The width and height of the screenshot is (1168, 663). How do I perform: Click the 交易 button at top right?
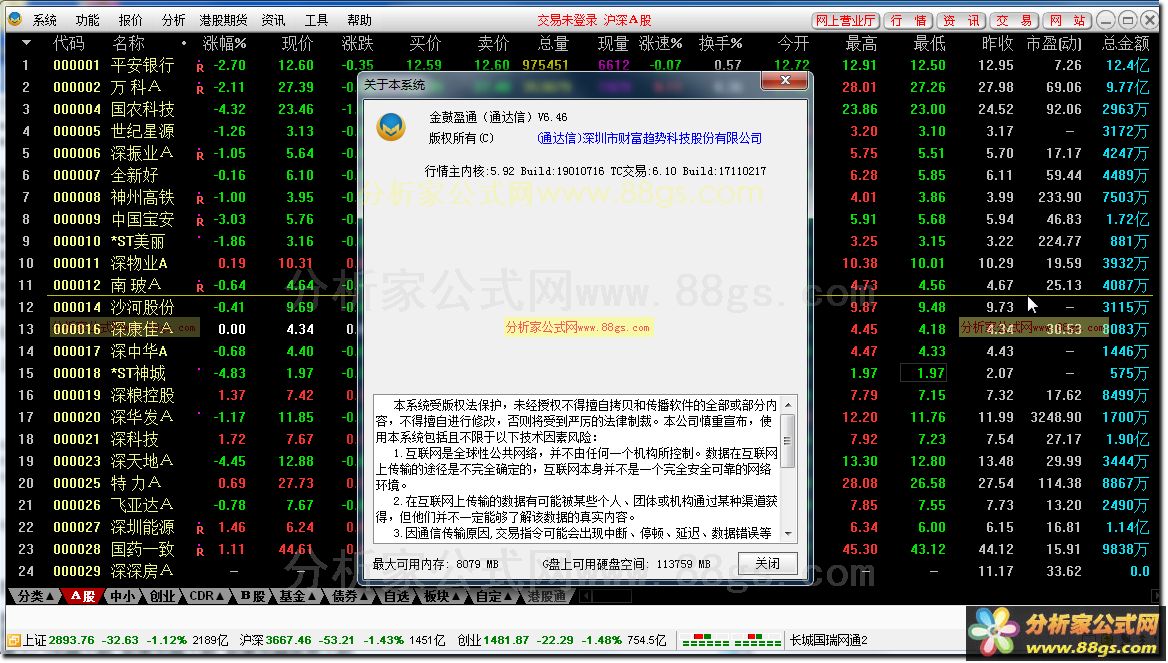(x=1014, y=20)
